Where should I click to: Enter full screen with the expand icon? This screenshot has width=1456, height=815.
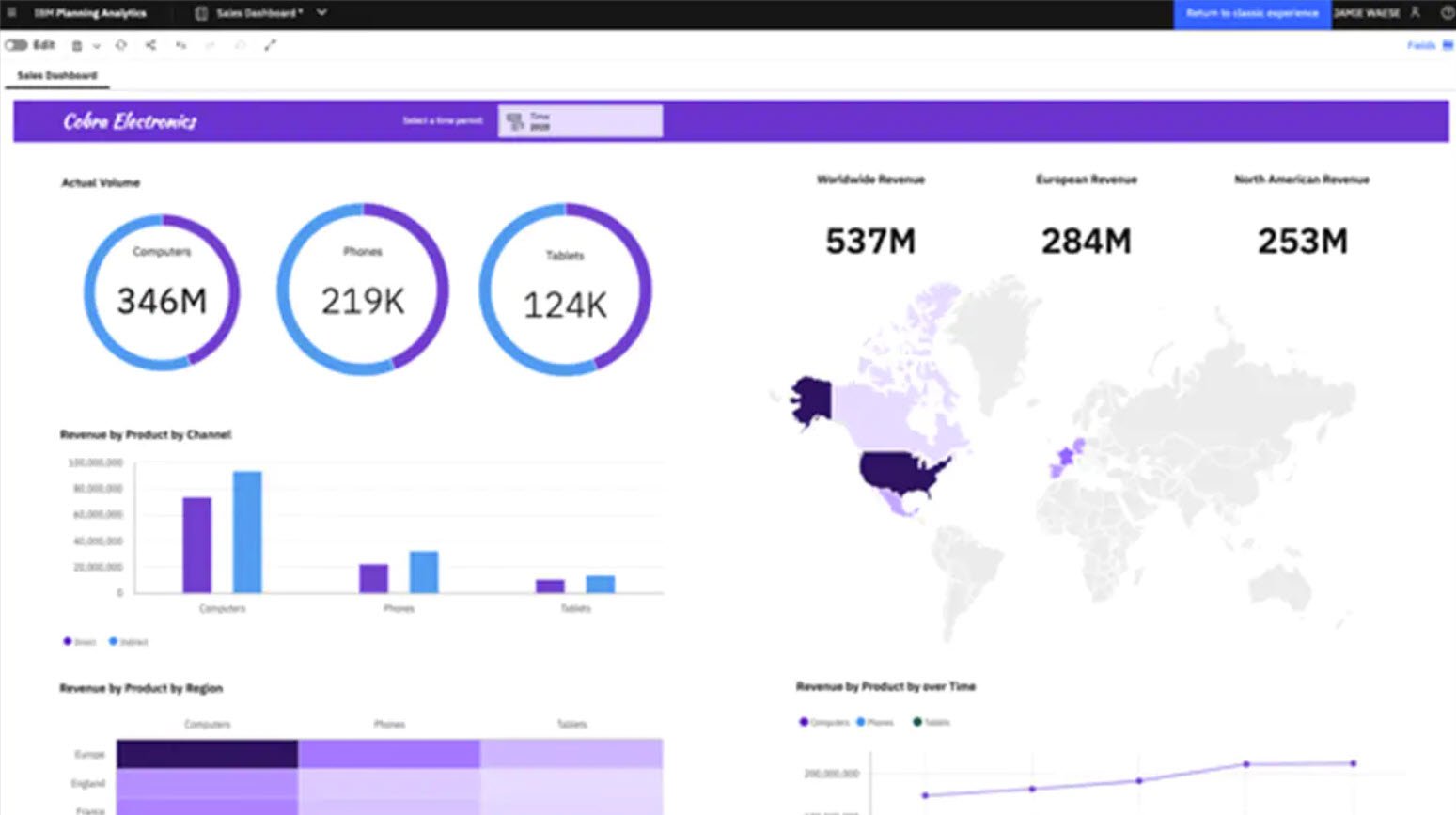click(x=271, y=45)
